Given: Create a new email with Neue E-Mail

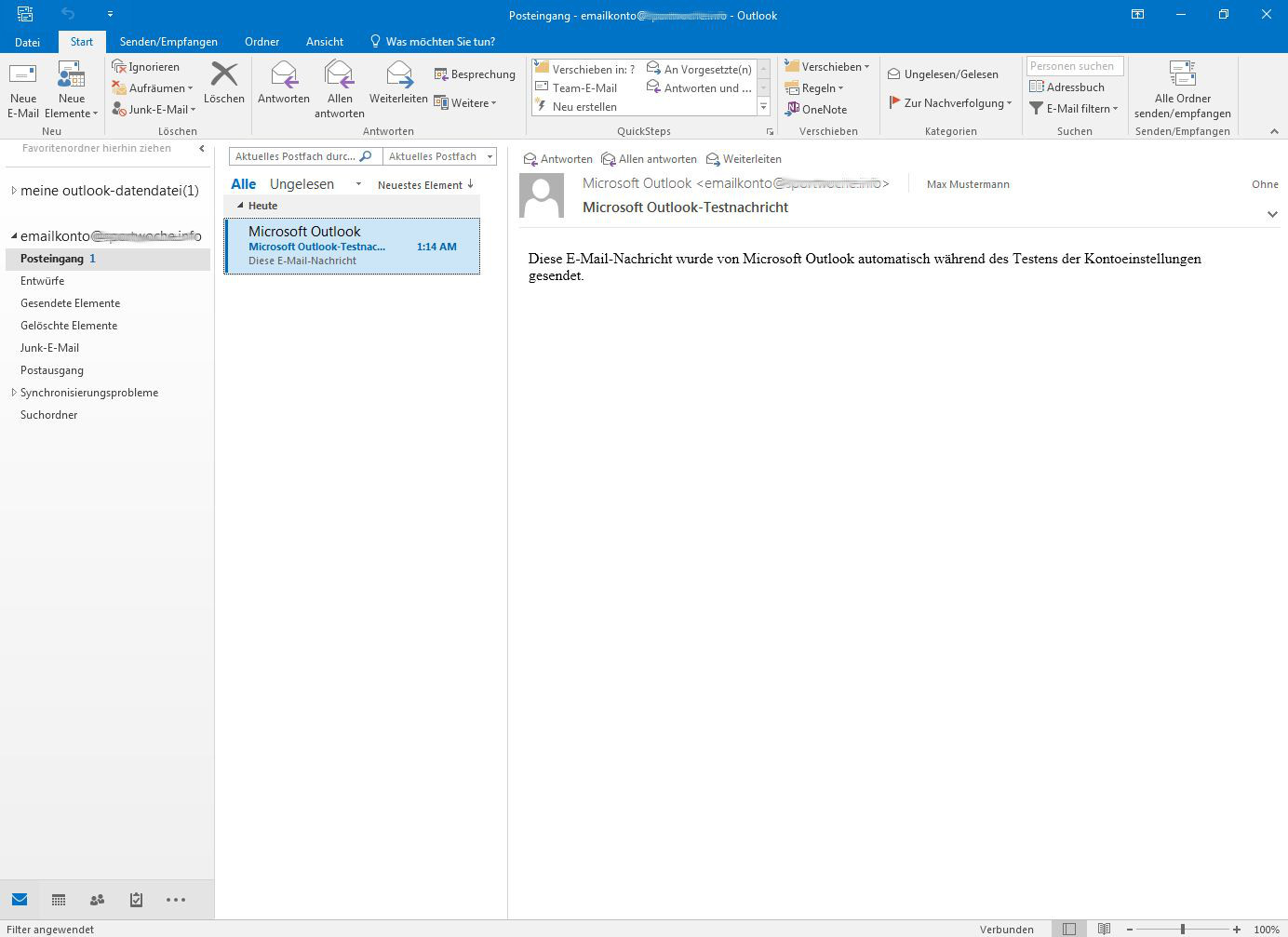Looking at the screenshot, I should (23, 90).
